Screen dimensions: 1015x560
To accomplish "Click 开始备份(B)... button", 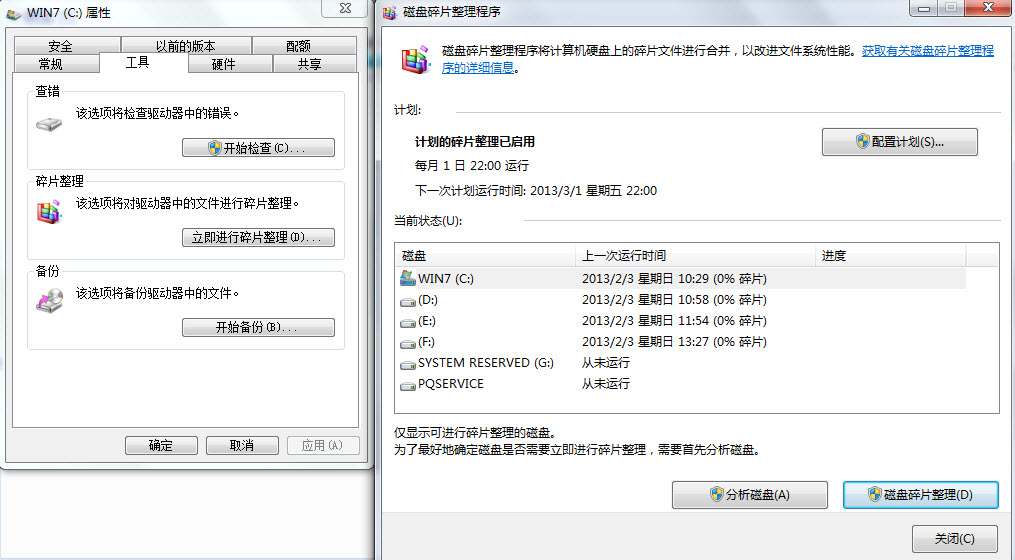I will click(x=258, y=328).
